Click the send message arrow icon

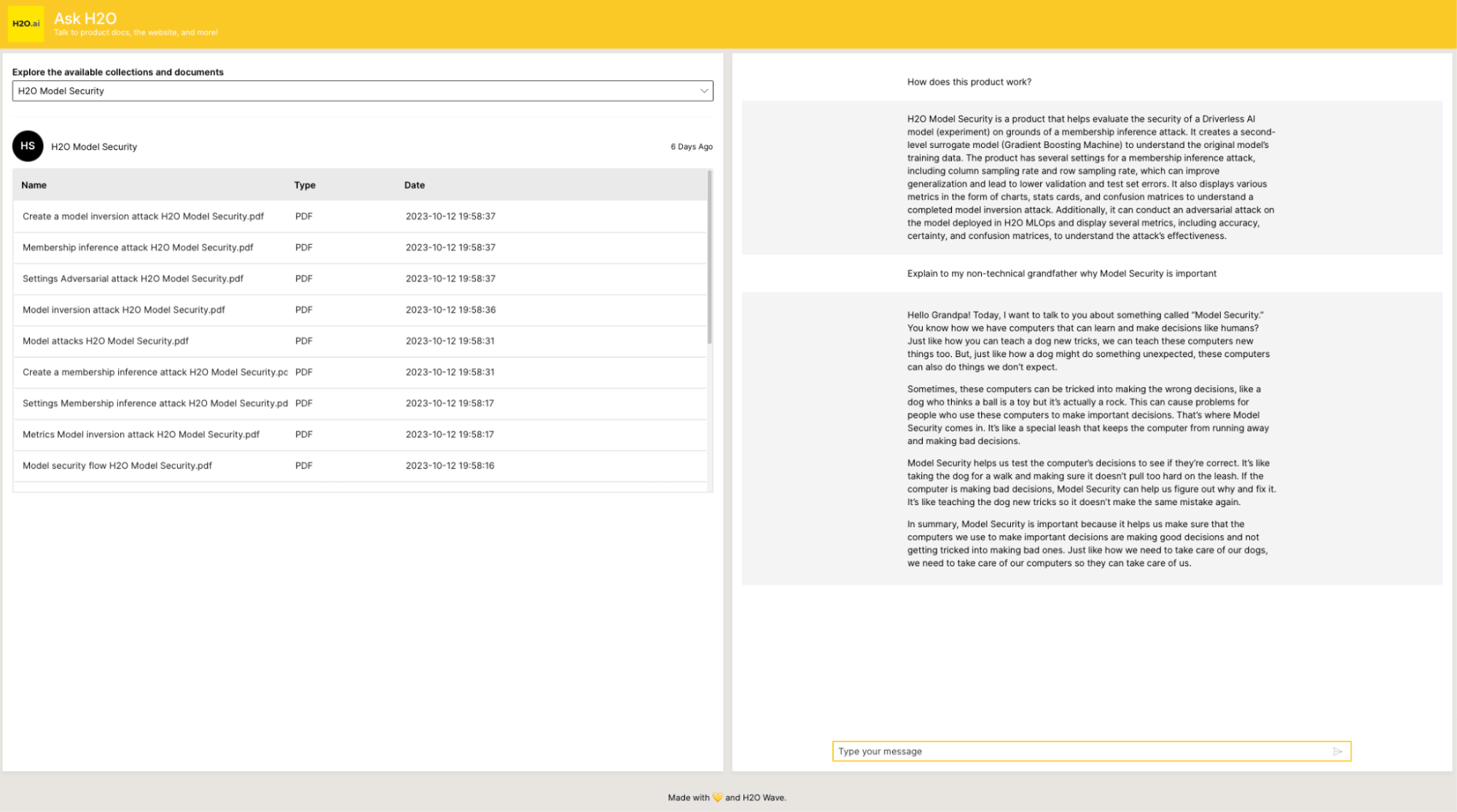tap(1337, 752)
